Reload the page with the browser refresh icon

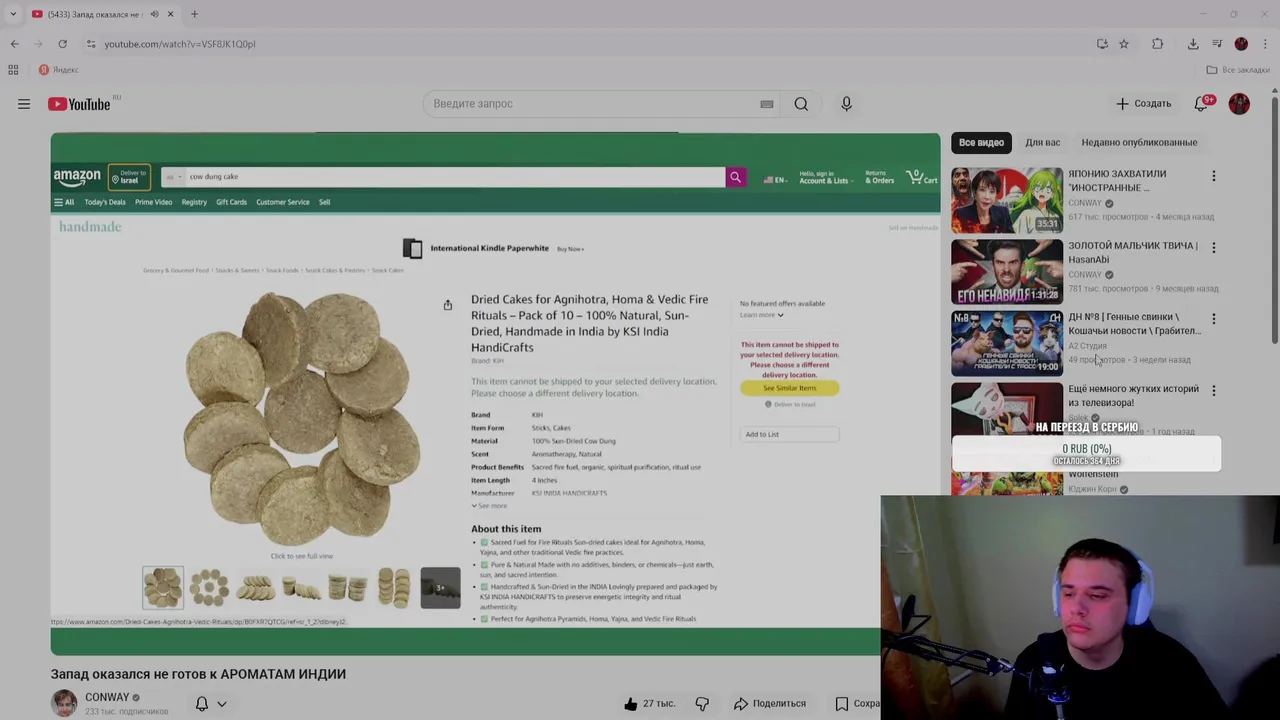[62, 44]
